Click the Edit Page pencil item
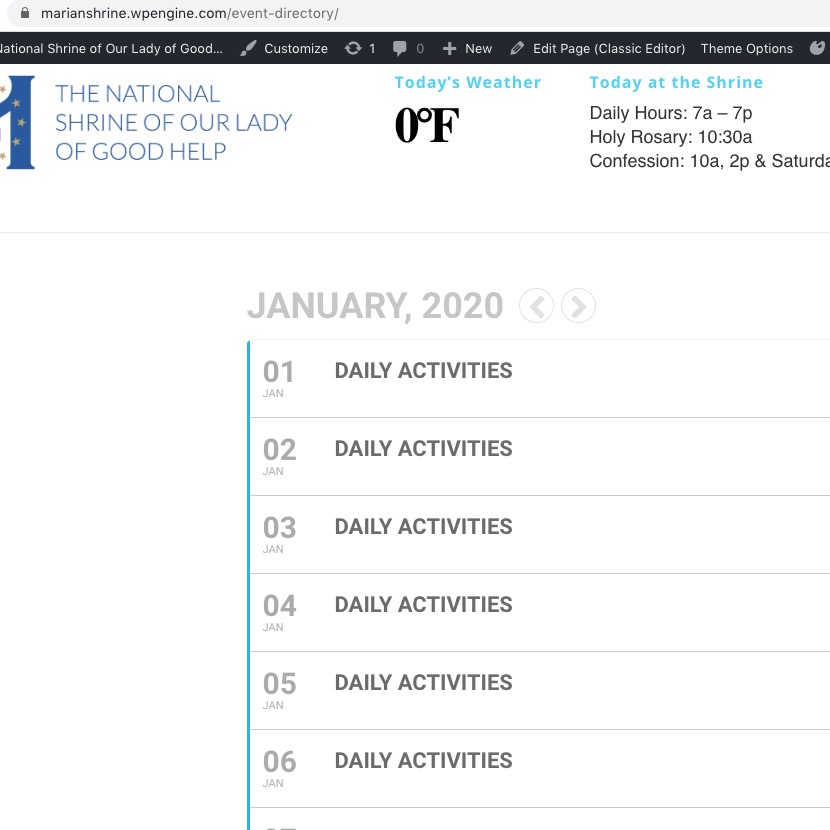The image size is (830, 830). [x=597, y=48]
